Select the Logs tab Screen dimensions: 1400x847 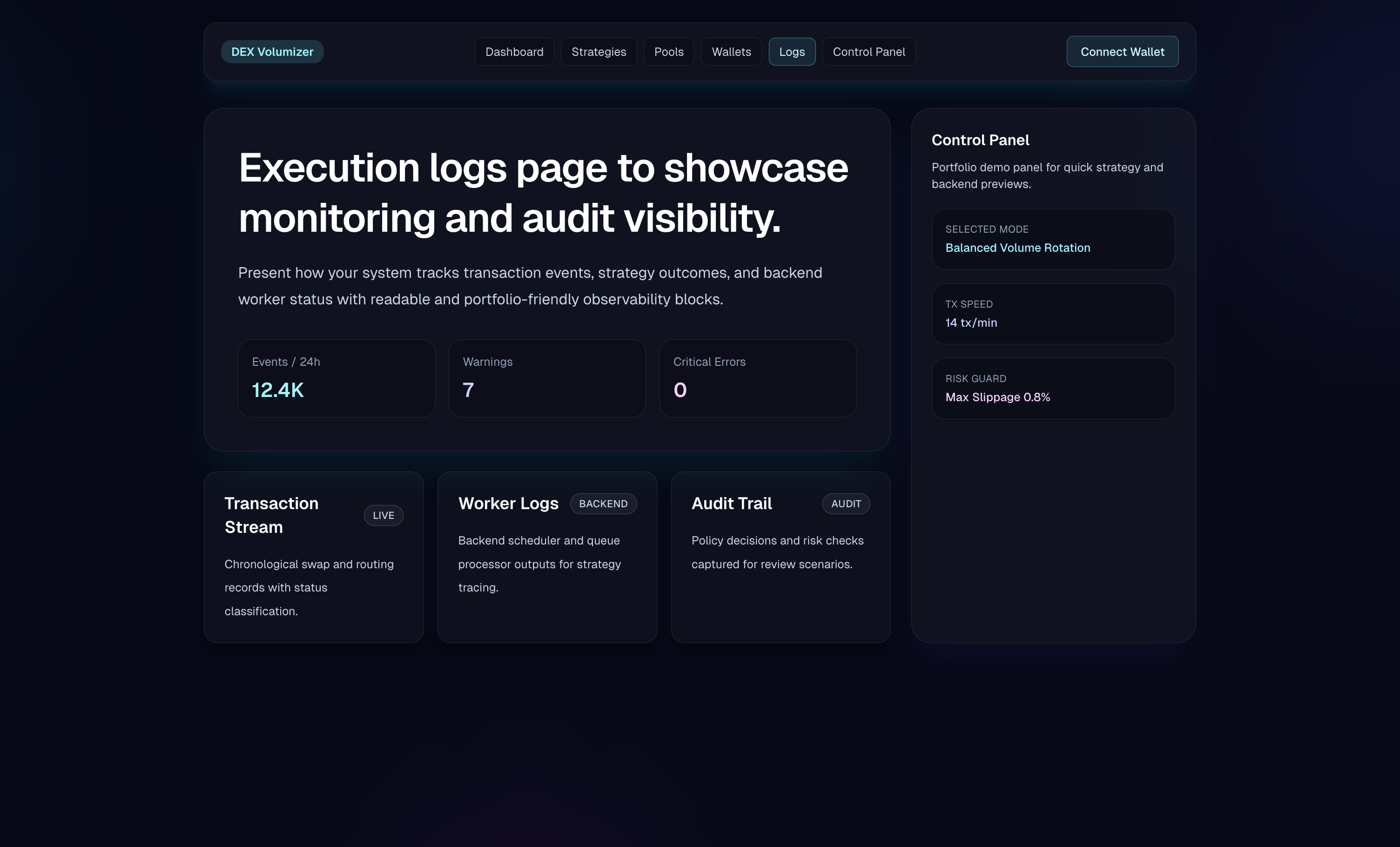pos(792,52)
